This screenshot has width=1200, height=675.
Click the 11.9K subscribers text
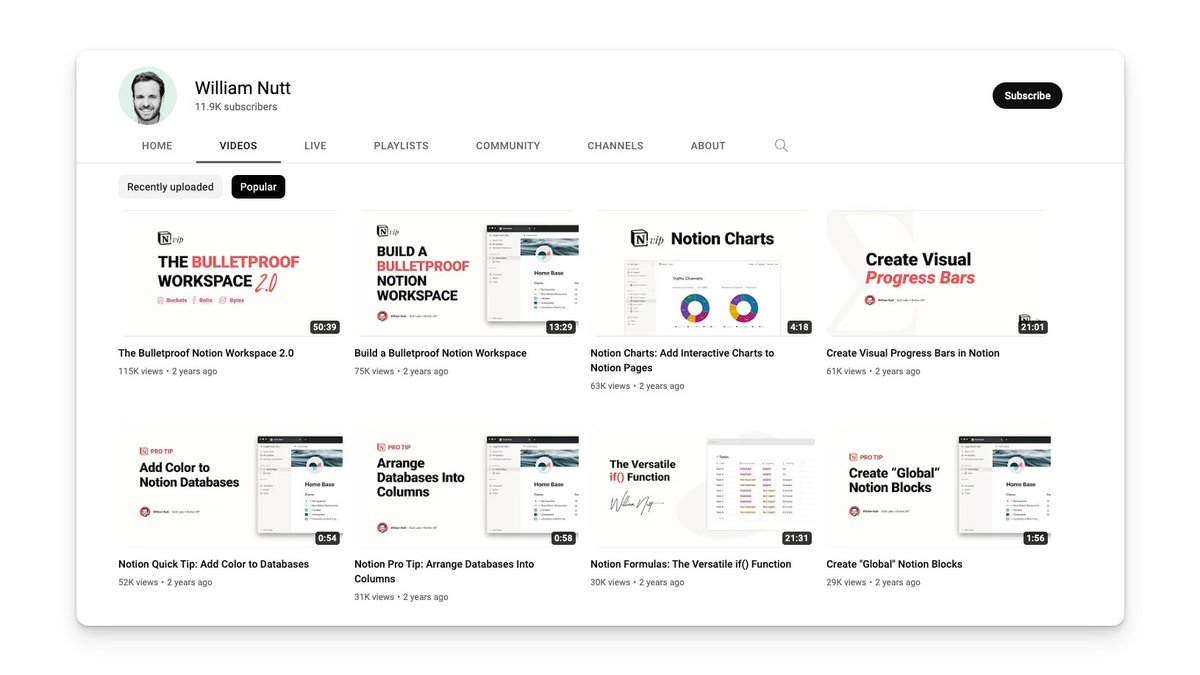(236, 107)
